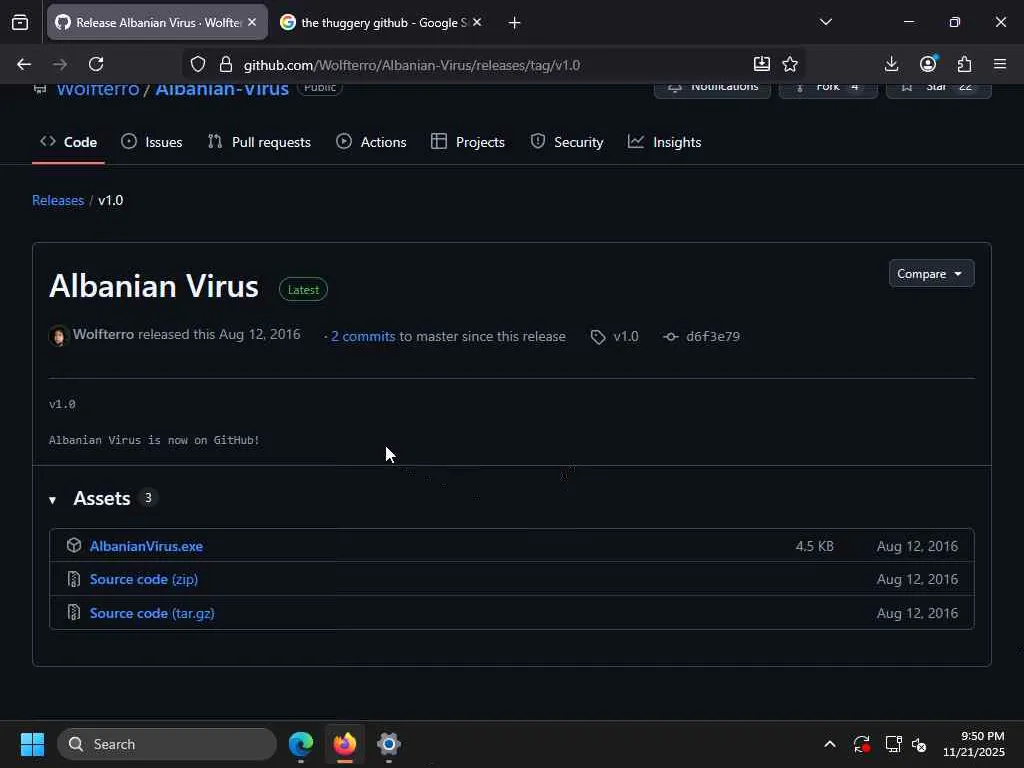The width and height of the screenshot is (1024, 768).
Task: Open the extensions puzzle icon
Action: [x=965, y=64]
